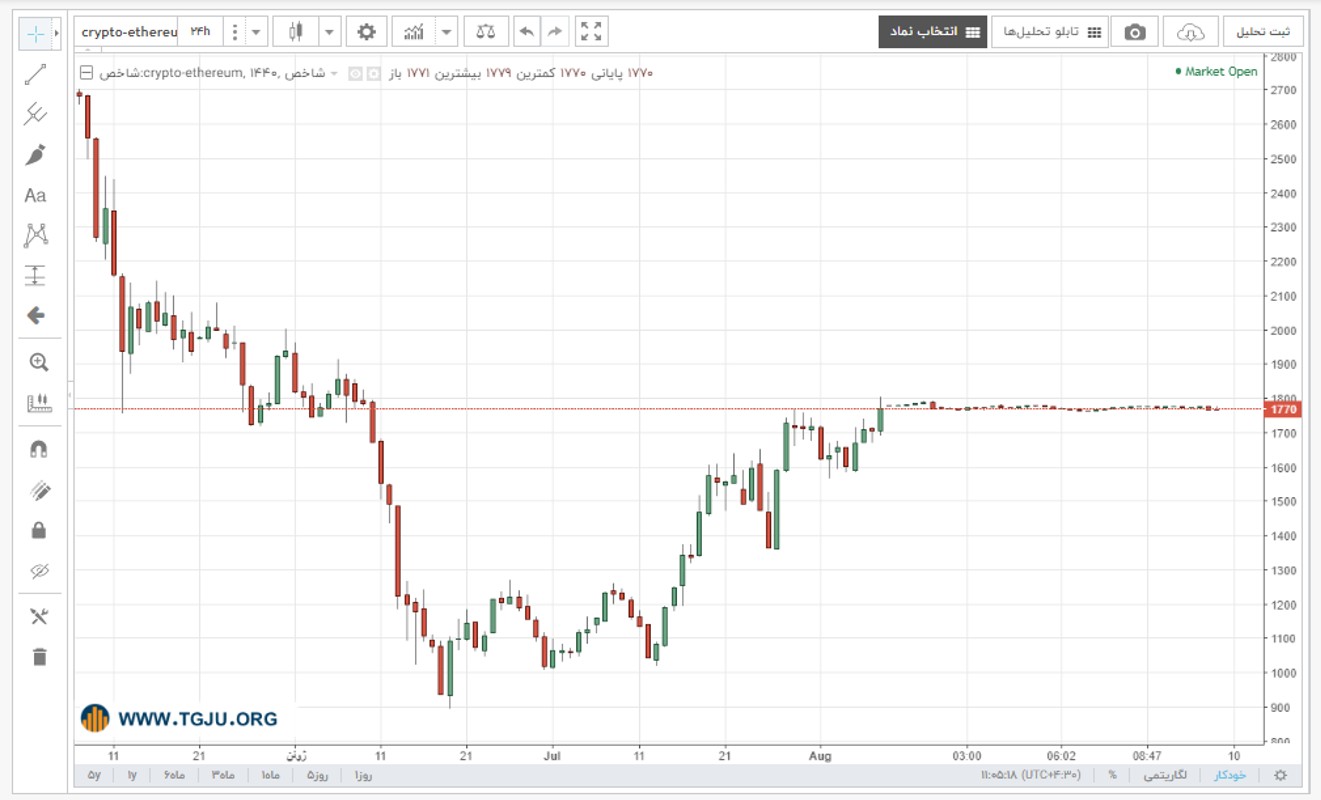This screenshot has width=1321, height=800.
Task: Open indicators dropdown arrow
Action: click(447, 32)
